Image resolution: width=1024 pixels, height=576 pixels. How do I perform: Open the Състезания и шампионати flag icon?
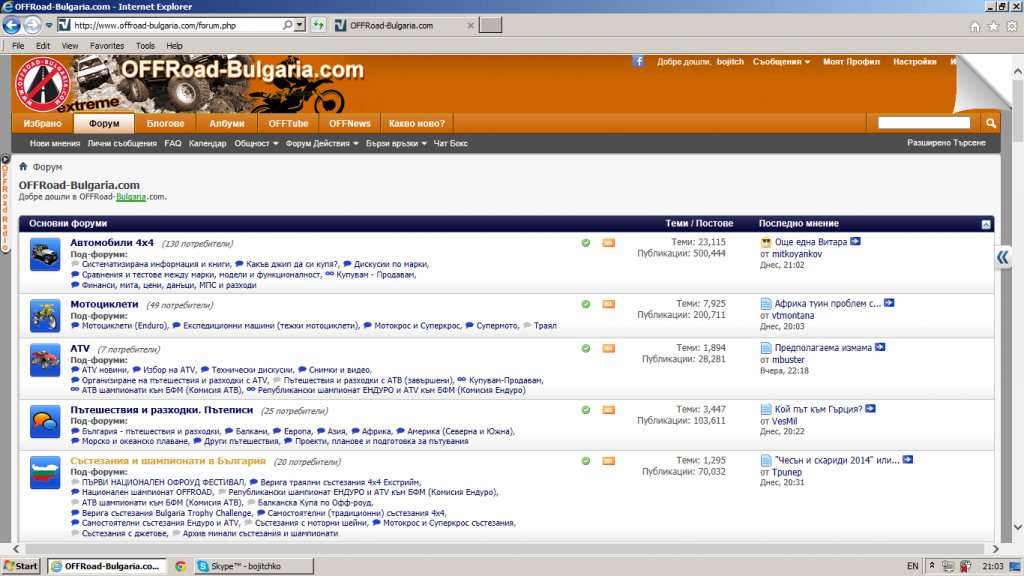tap(45, 473)
